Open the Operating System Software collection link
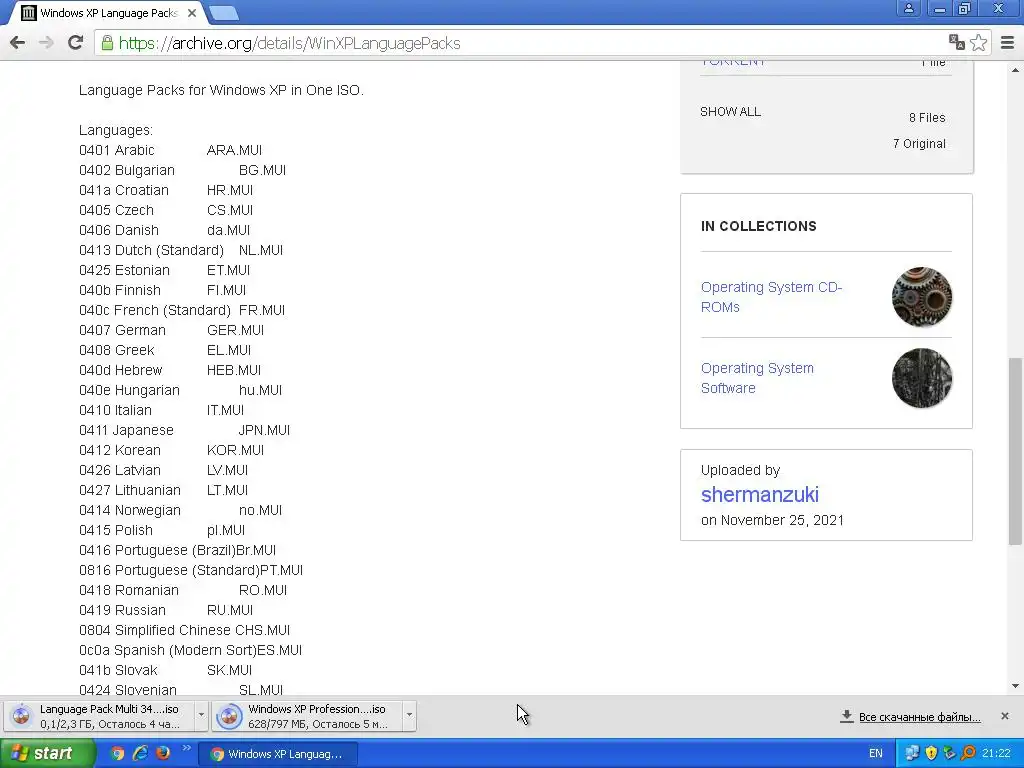Image resolution: width=1024 pixels, height=768 pixels. click(x=757, y=378)
